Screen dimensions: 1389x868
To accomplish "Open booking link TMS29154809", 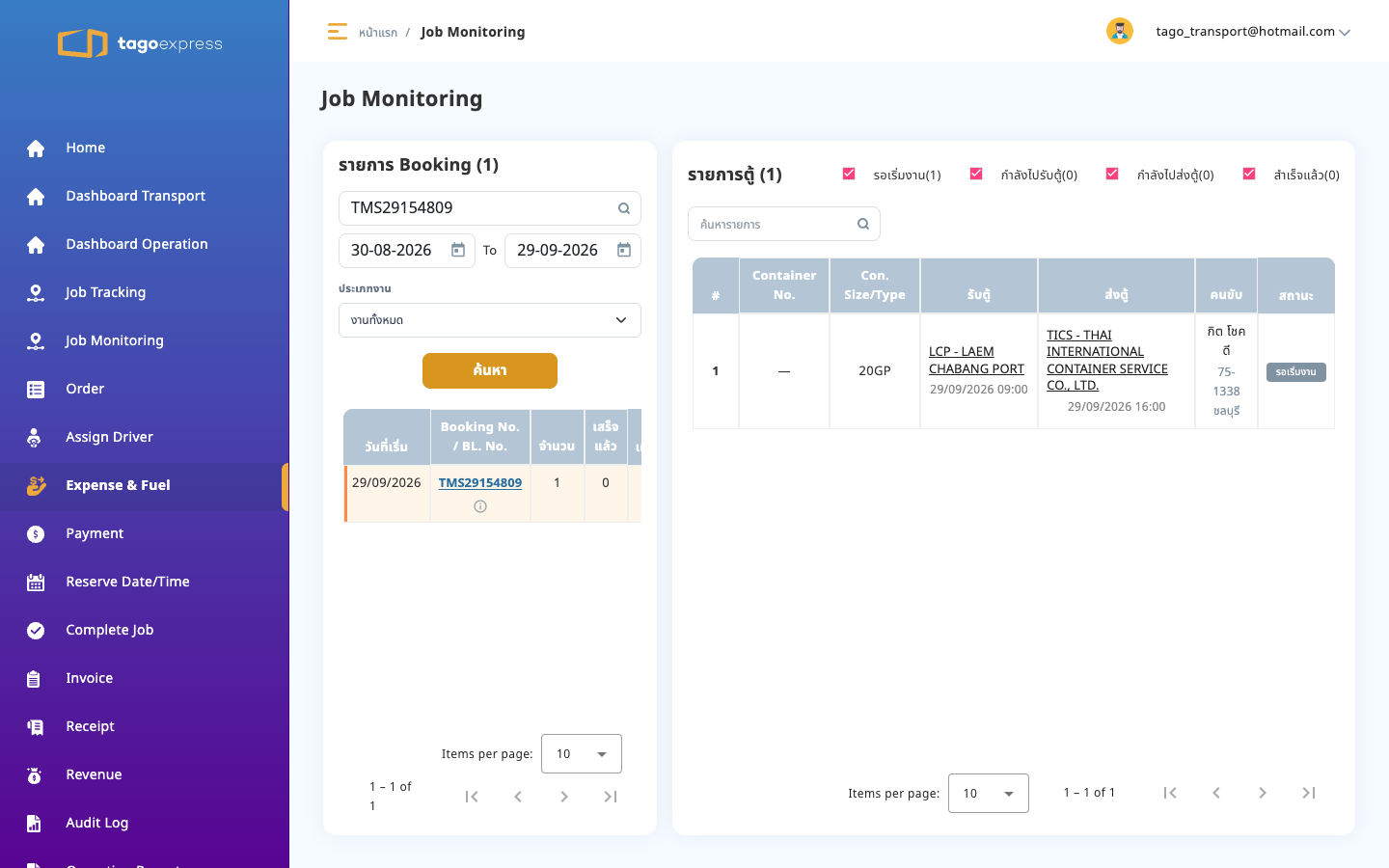I will (x=480, y=483).
